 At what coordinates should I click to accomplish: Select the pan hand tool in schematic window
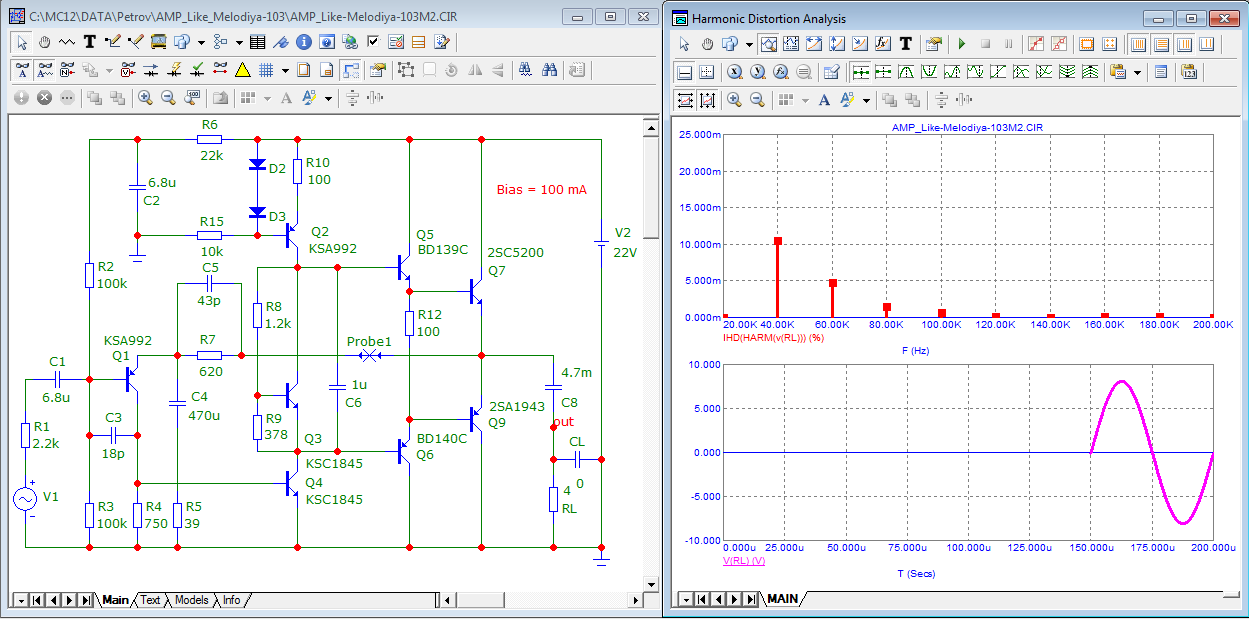[x=45, y=42]
